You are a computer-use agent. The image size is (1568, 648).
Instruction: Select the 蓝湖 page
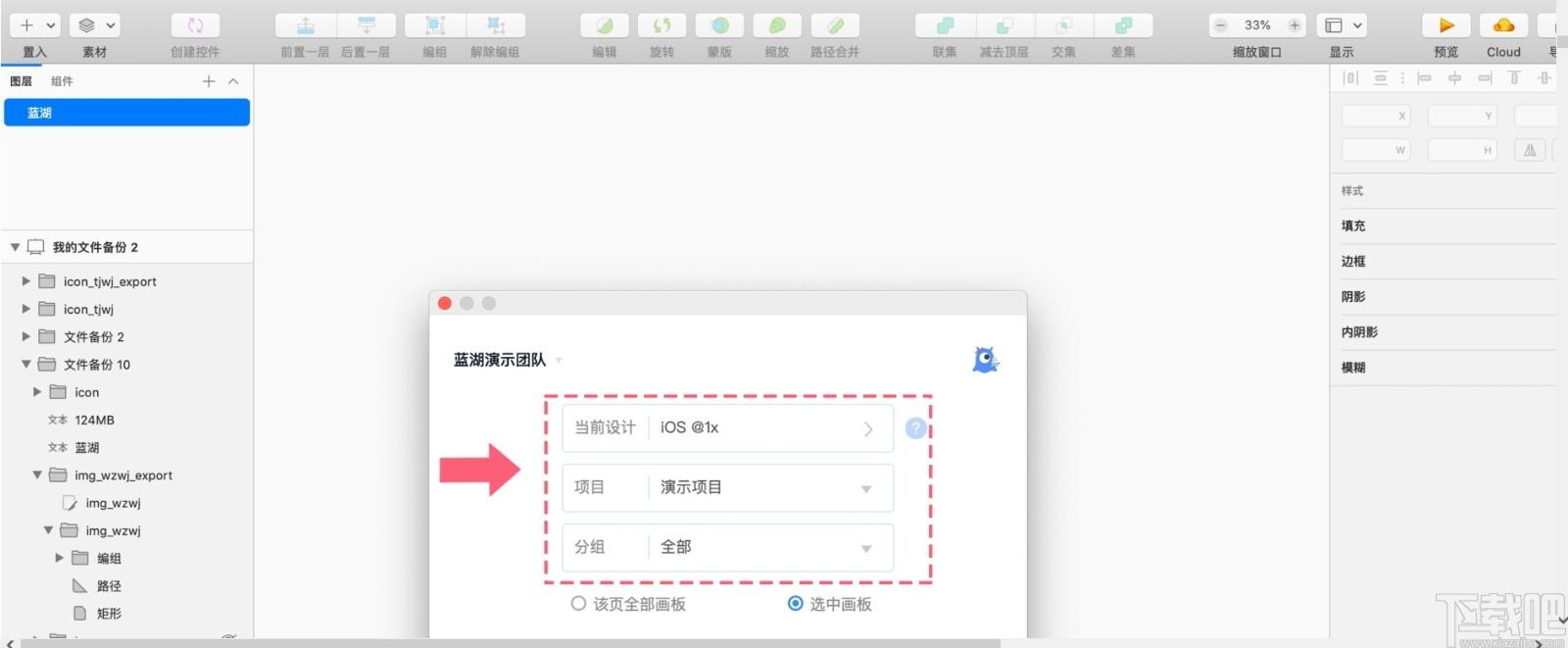pos(126,113)
